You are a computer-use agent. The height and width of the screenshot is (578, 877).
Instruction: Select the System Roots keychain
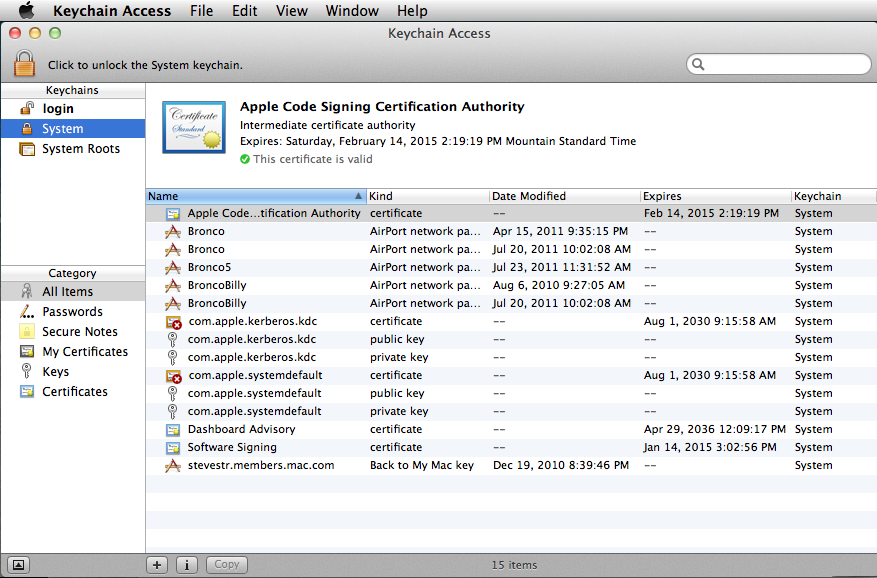(x=73, y=149)
